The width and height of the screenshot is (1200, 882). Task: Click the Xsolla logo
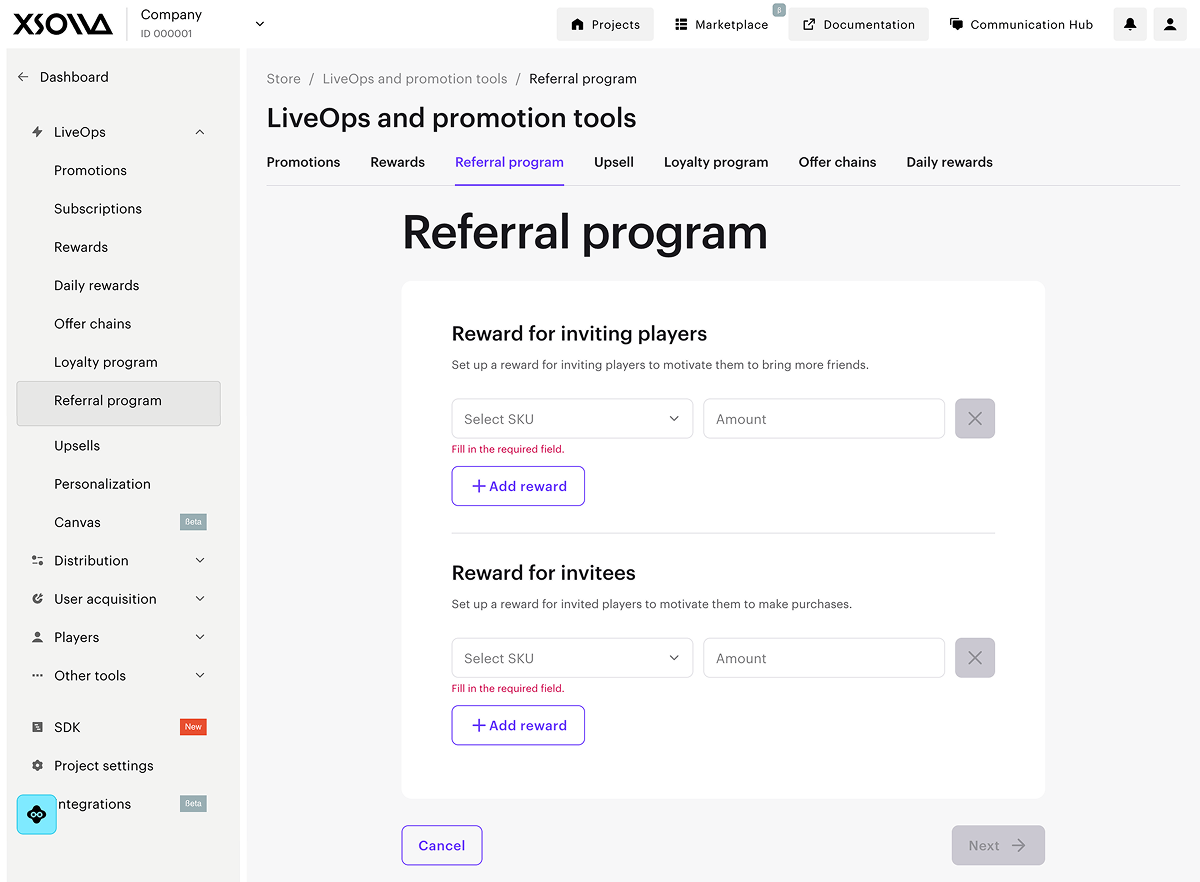tap(62, 24)
